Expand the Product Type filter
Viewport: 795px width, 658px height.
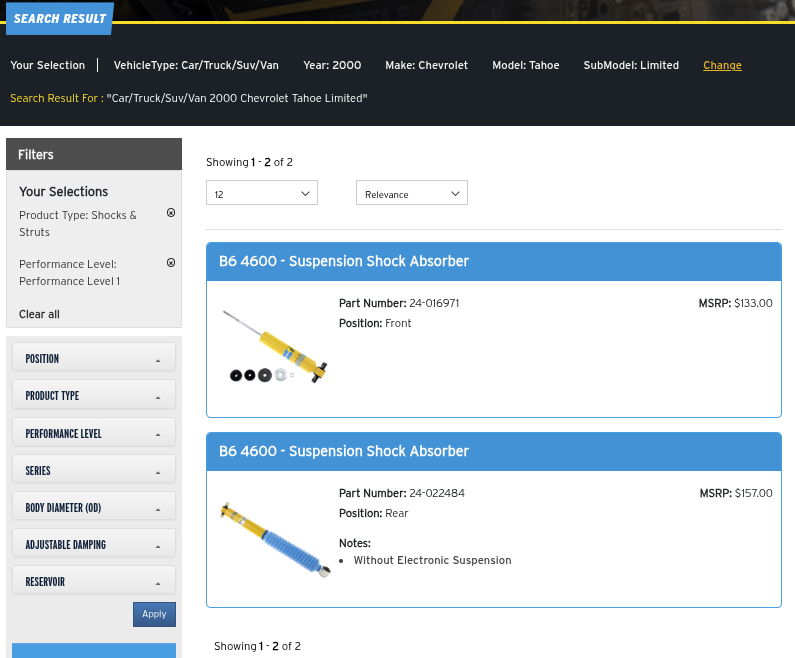click(94, 396)
